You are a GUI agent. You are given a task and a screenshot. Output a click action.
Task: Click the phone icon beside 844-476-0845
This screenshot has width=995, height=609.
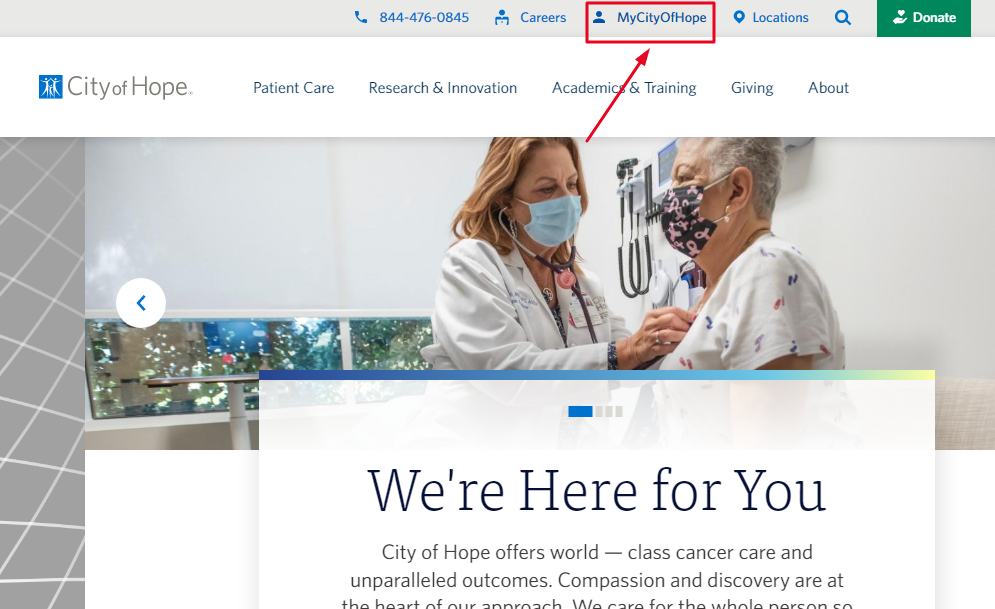coord(360,17)
